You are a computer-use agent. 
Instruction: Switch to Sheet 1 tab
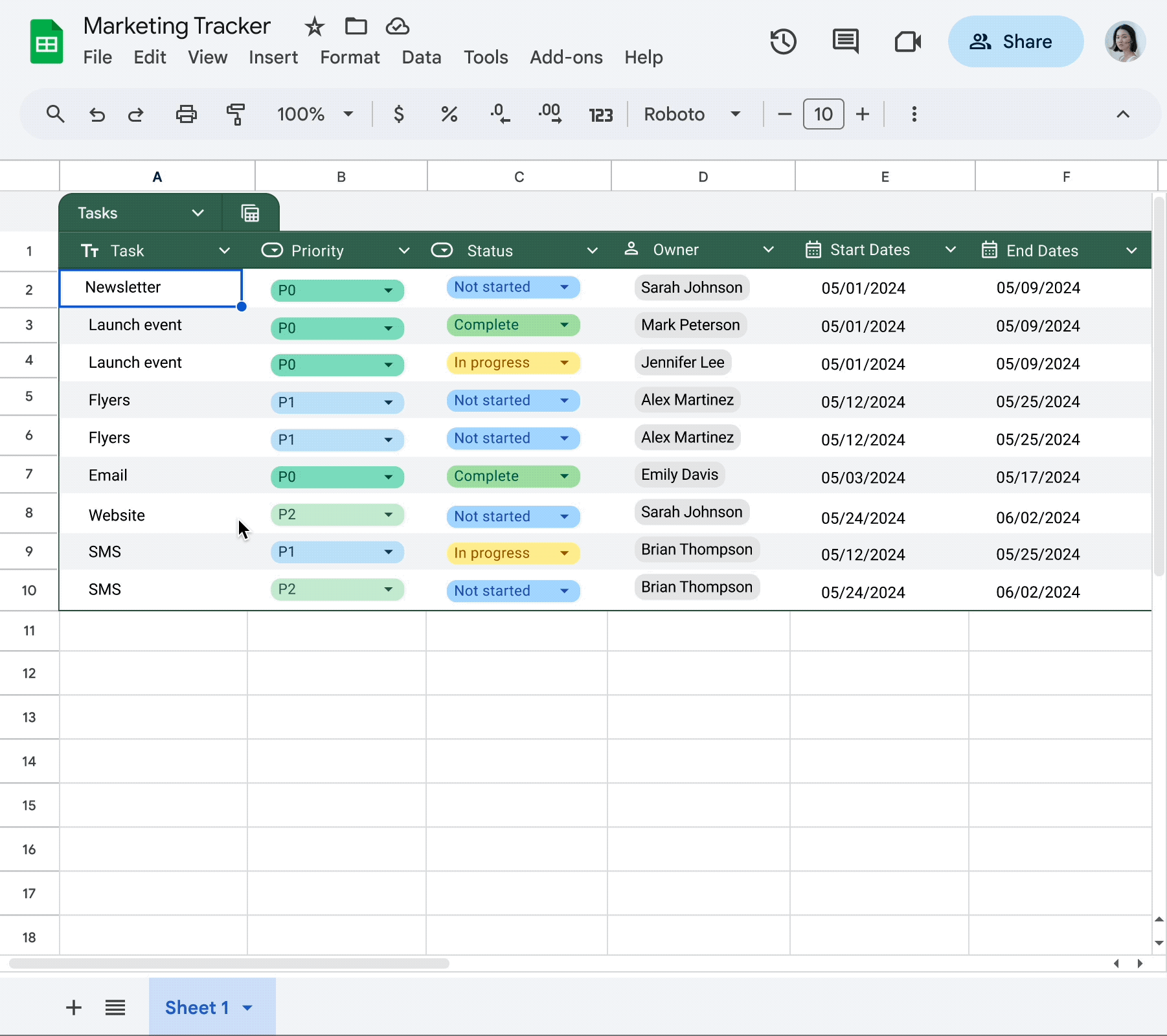(197, 1008)
